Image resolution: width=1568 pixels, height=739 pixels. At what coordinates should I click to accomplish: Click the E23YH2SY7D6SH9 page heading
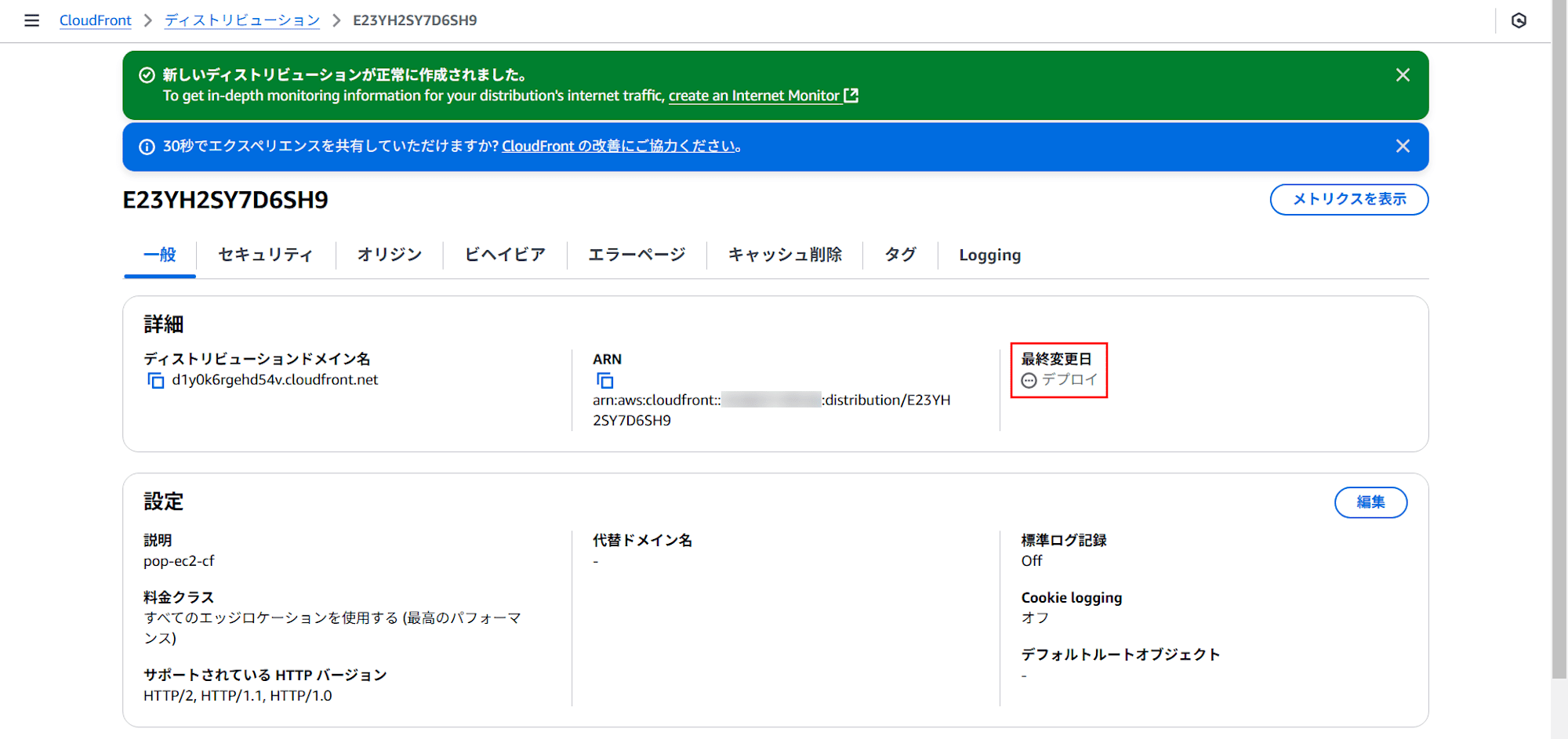[226, 200]
